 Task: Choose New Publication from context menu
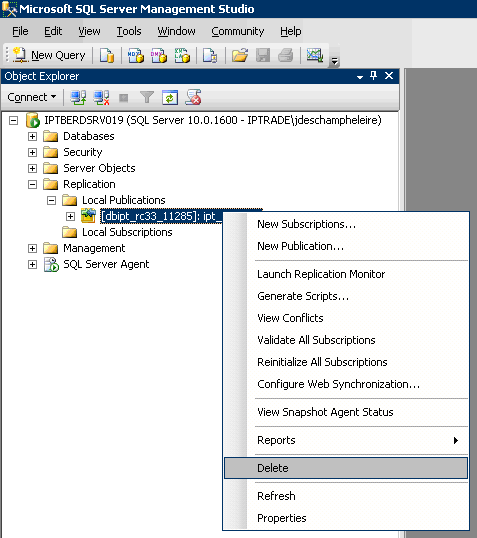[346, 246]
